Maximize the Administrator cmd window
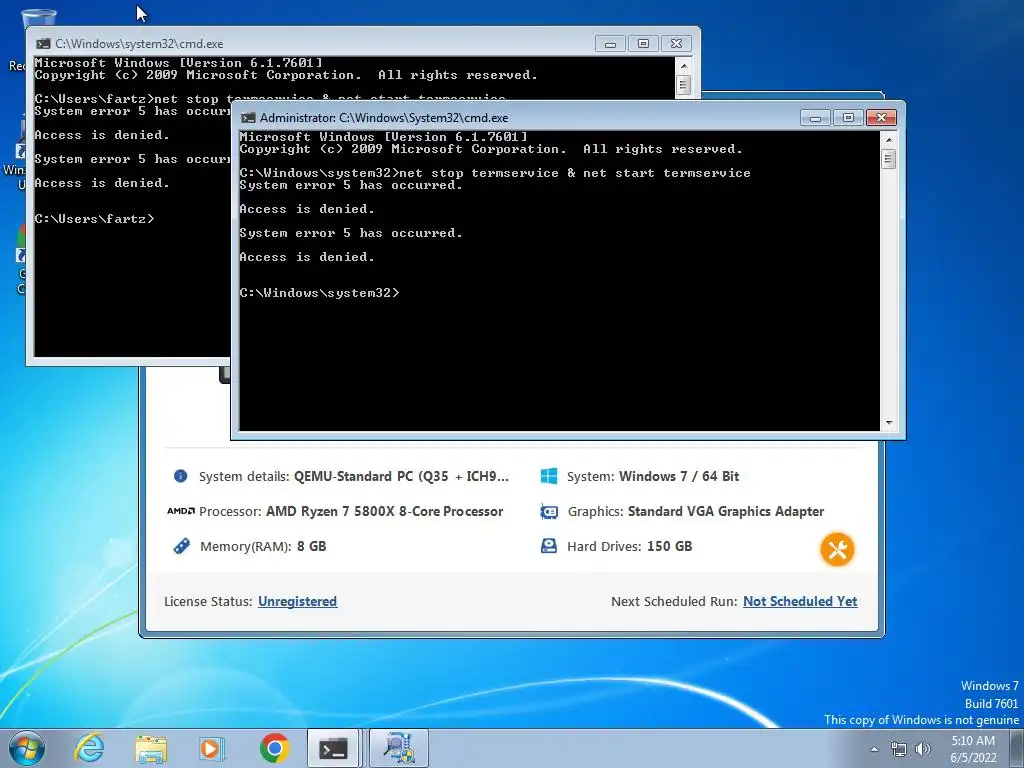 [x=848, y=118]
